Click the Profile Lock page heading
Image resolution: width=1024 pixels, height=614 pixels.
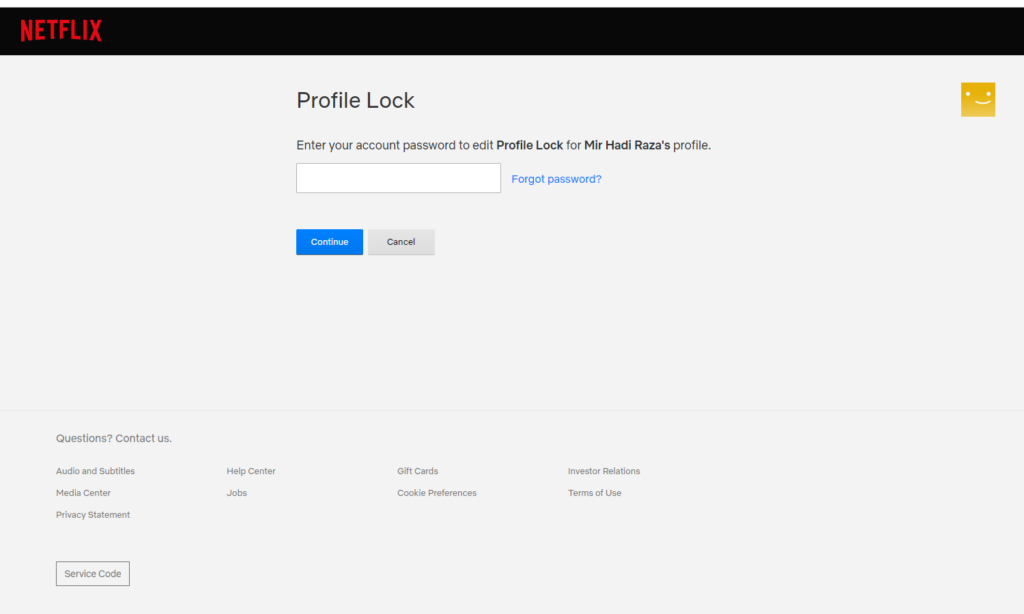coord(355,100)
